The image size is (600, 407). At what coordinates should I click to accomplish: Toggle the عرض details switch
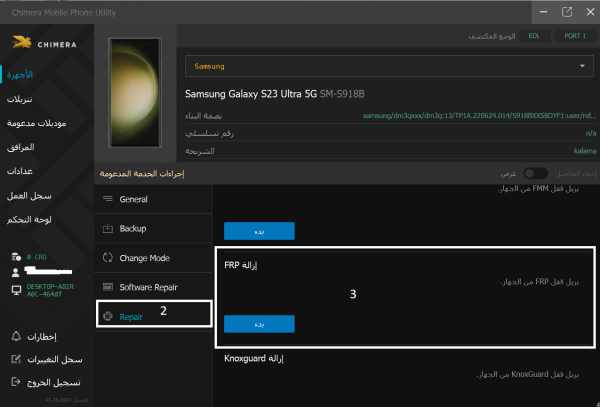(536, 174)
